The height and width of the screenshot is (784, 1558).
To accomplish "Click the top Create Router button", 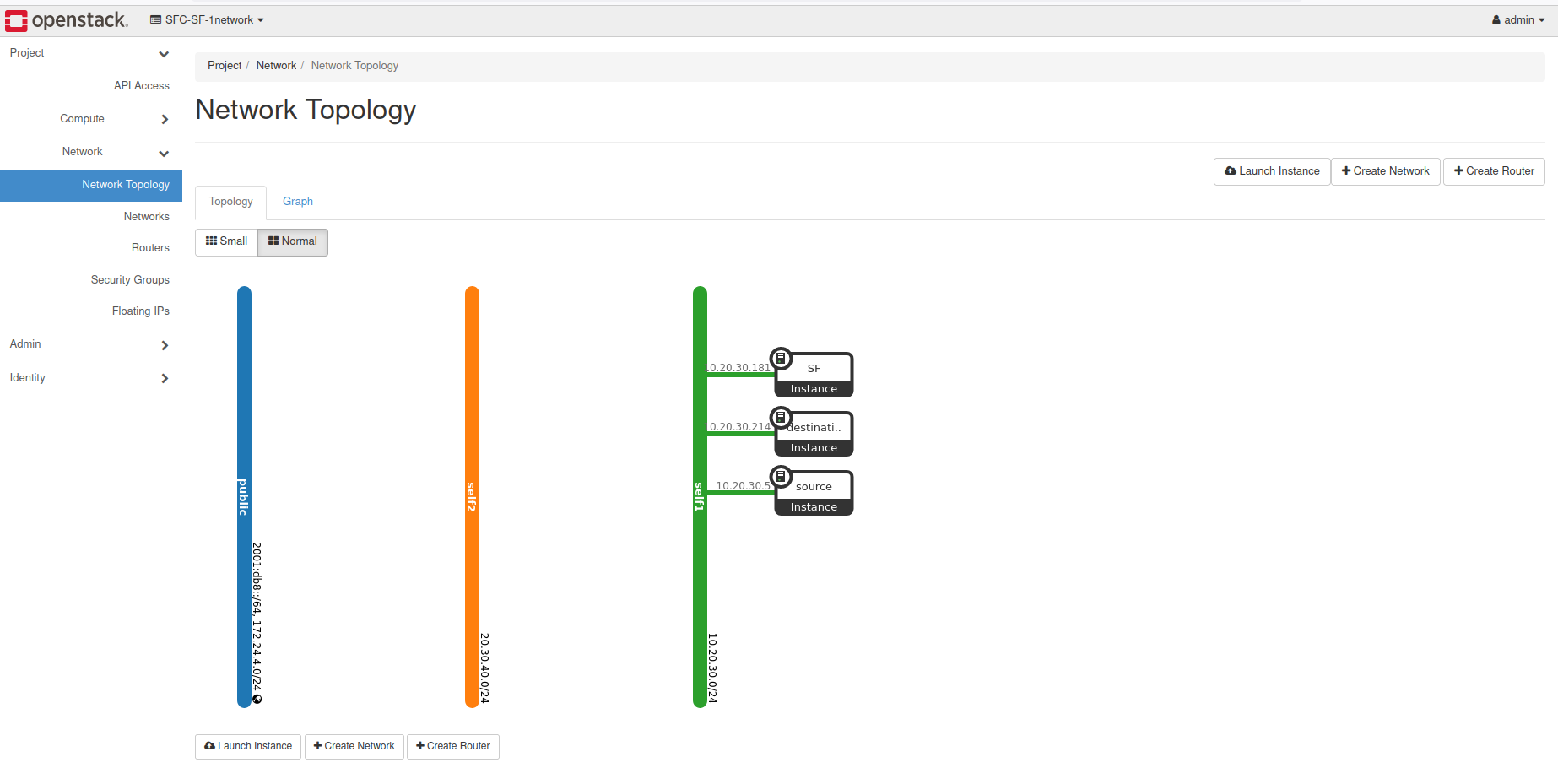I will [x=1494, y=171].
